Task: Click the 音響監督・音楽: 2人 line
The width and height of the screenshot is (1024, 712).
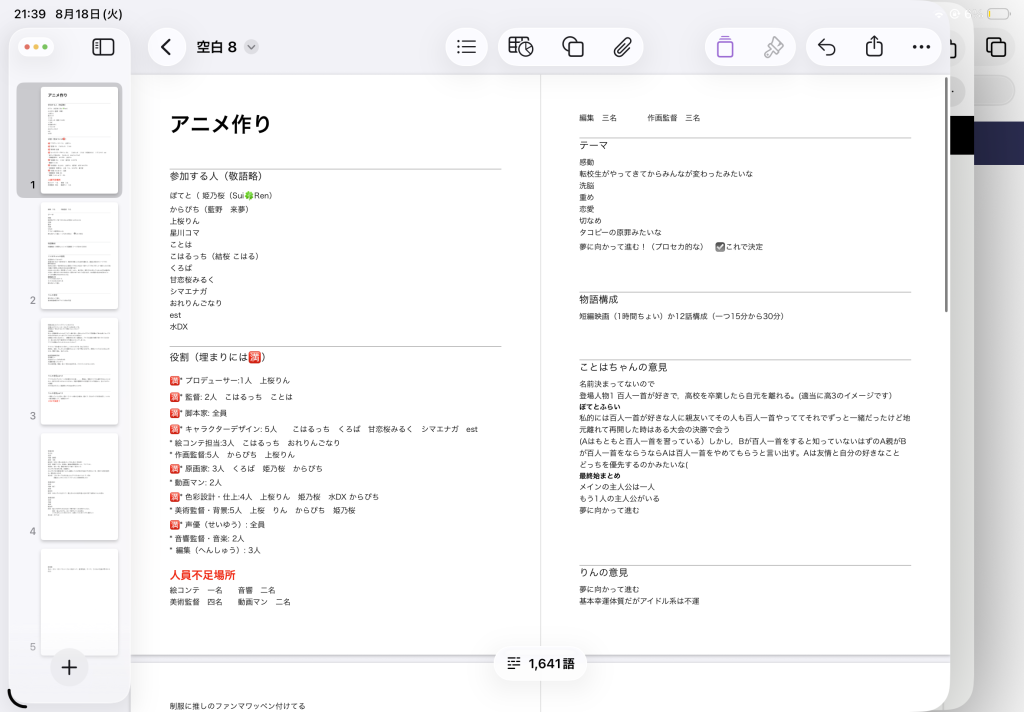Action: [x=208, y=539]
